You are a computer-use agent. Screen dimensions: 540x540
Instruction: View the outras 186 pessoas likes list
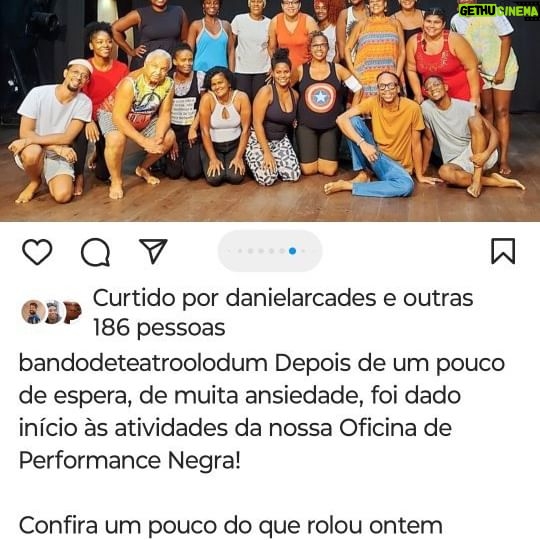283,313
